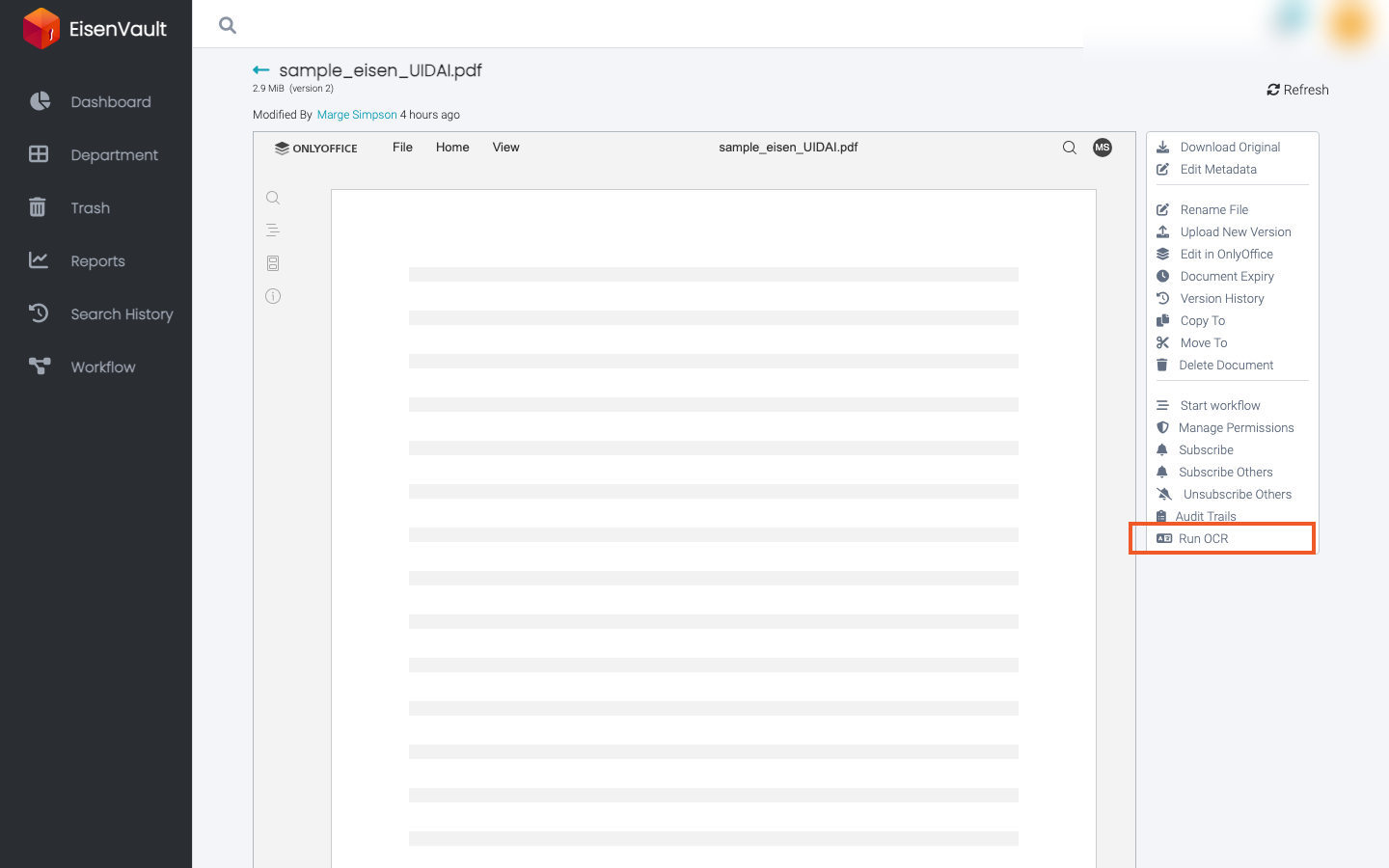Image resolution: width=1389 pixels, height=868 pixels.
Task: Open Search History page
Action: 123,314
